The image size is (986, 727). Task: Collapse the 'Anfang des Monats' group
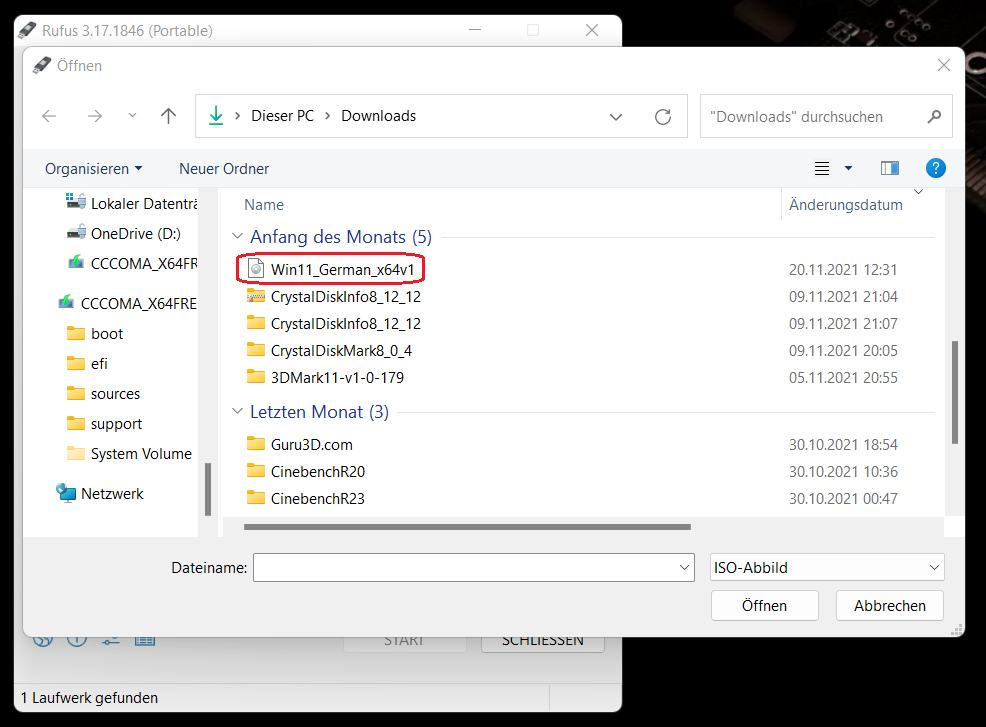click(237, 236)
